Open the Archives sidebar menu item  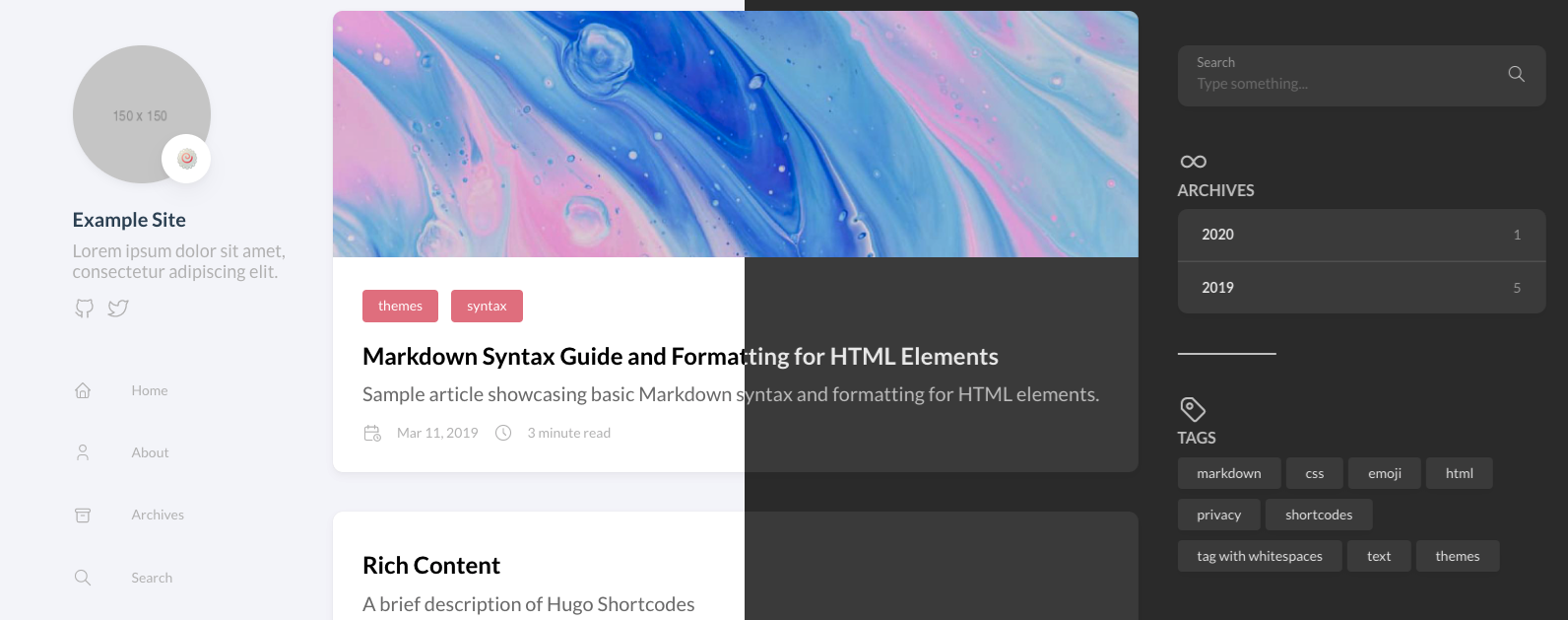click(157, 514)
